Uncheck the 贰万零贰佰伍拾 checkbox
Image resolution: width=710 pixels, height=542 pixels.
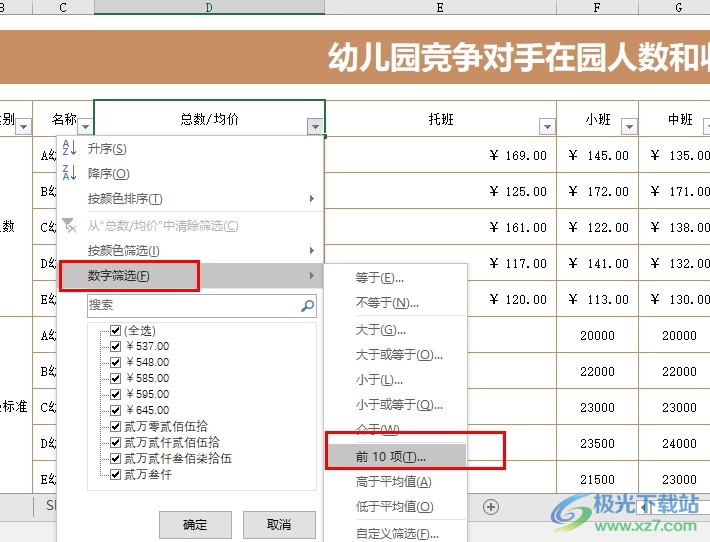(x=115, y=426)
